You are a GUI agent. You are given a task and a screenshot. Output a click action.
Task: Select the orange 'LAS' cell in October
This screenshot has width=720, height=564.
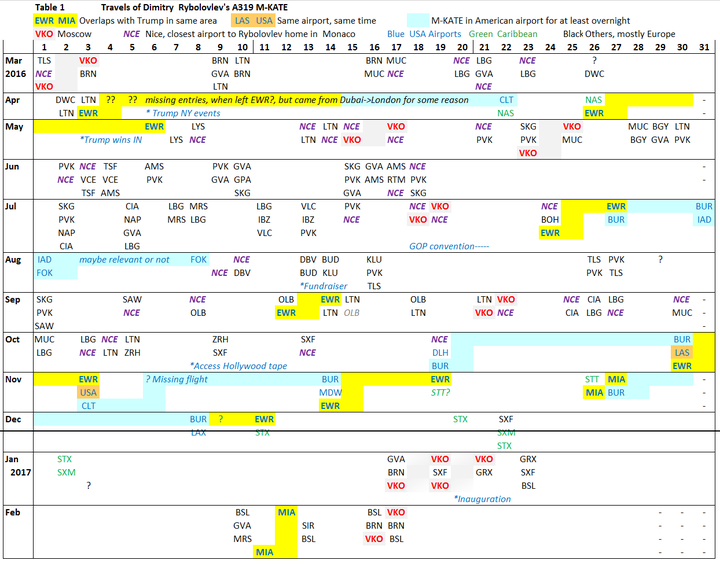click(682, 353)
